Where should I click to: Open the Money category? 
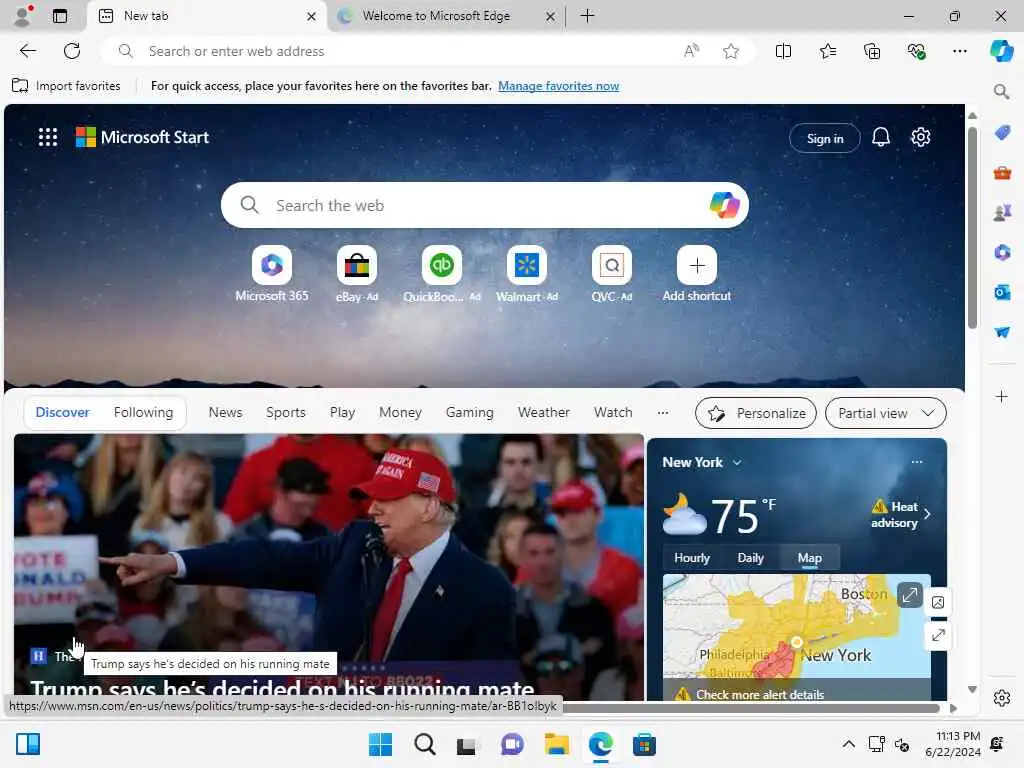click(x=400, y=413)
